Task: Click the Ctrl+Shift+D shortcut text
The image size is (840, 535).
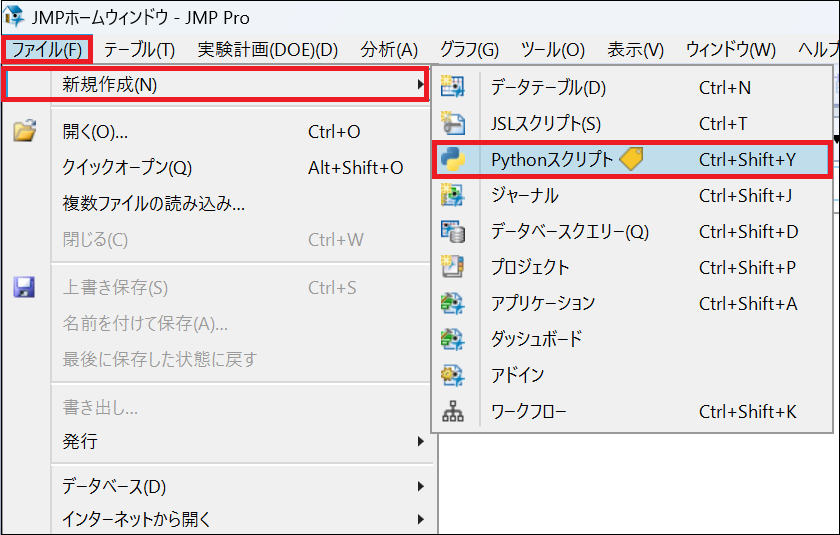Action: 748,231
